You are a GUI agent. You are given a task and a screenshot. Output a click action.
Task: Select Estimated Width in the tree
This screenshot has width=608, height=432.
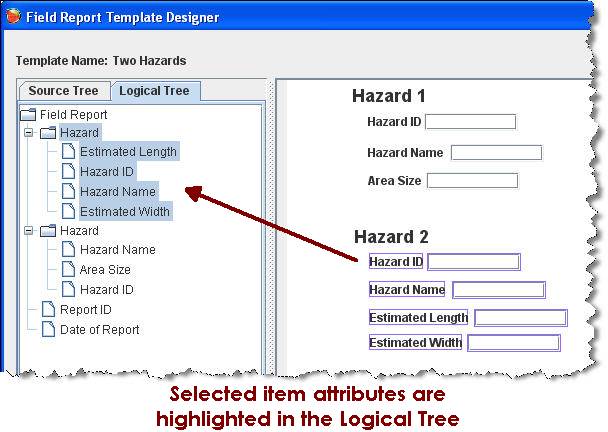[125, 211]
